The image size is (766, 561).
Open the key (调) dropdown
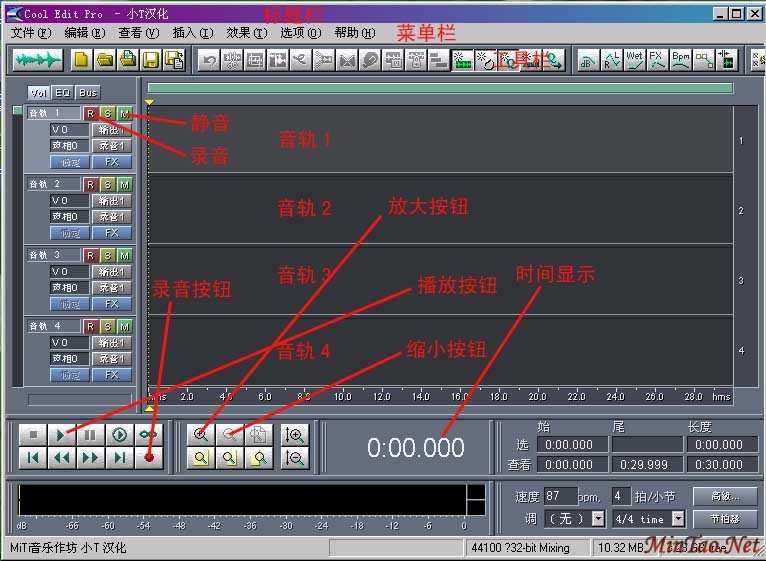(598, 519)
